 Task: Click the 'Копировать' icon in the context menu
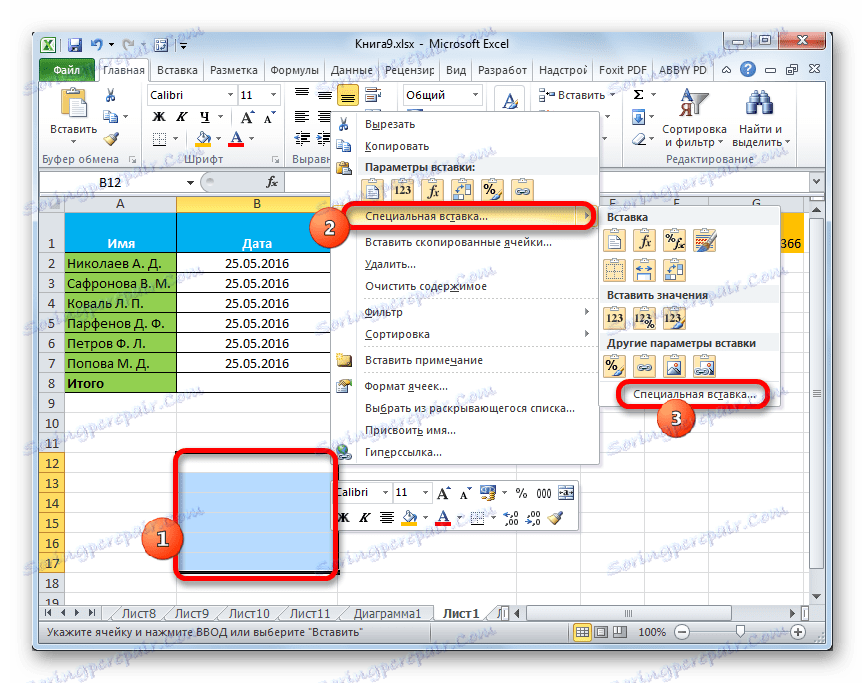click(x=343, y=145)
